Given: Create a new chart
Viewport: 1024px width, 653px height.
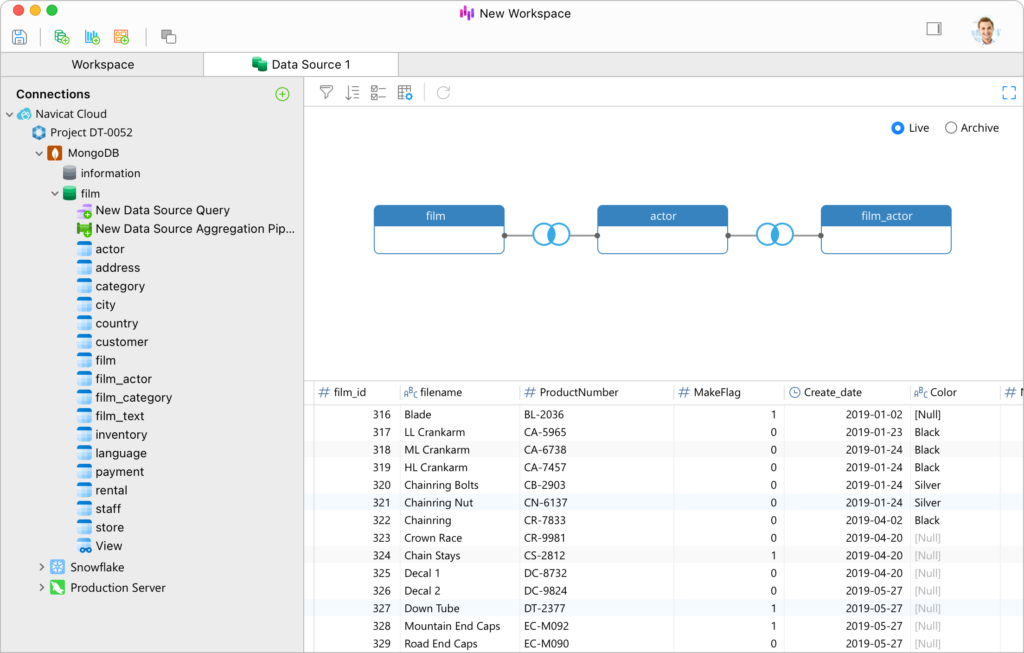Looking at the screenshot, I should (x=91, y=37).
